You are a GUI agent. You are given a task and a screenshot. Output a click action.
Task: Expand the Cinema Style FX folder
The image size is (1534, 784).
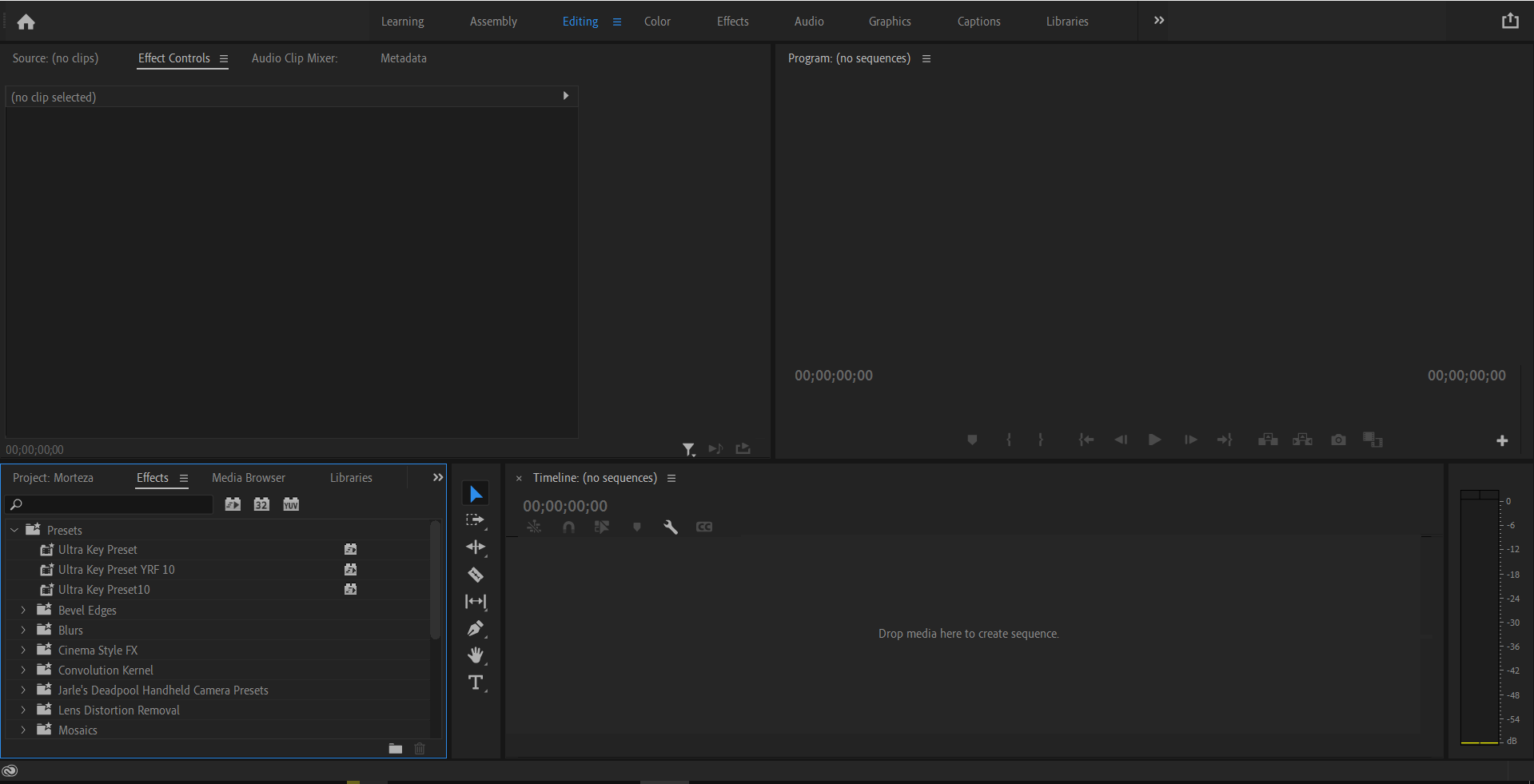point(23,651)
